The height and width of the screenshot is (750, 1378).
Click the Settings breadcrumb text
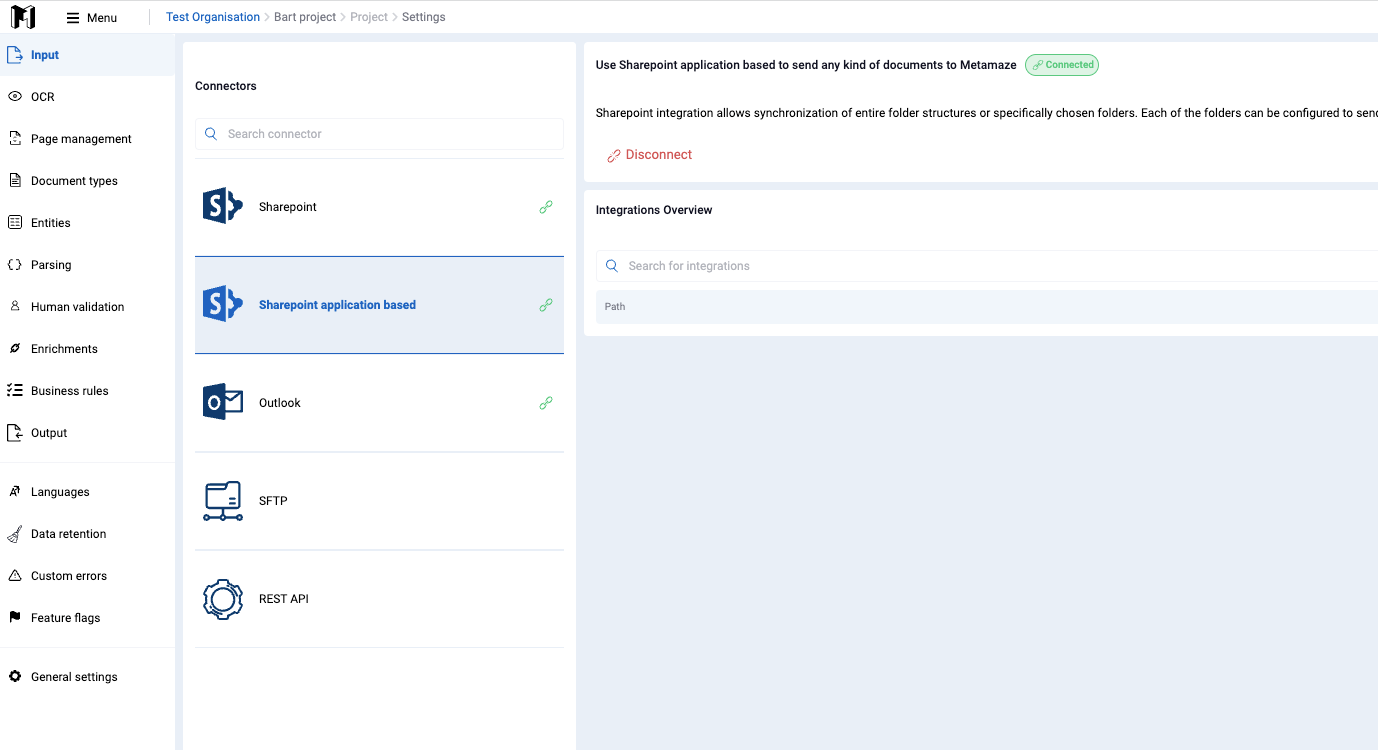point(424,17)
